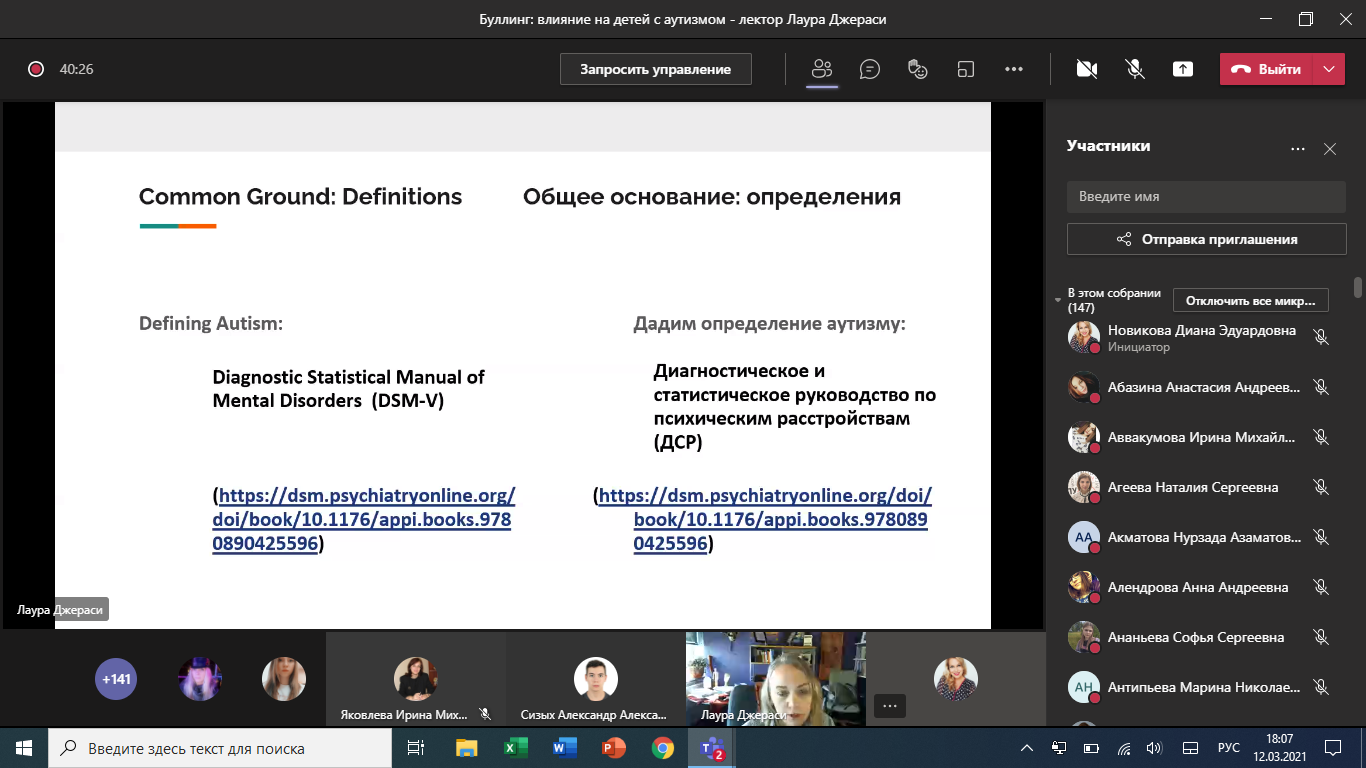The width and height of the screenshot is (1366, 768).
Task: Click the raise hand reactions icon
Action: pyautogui.click(x=917, y=69)
